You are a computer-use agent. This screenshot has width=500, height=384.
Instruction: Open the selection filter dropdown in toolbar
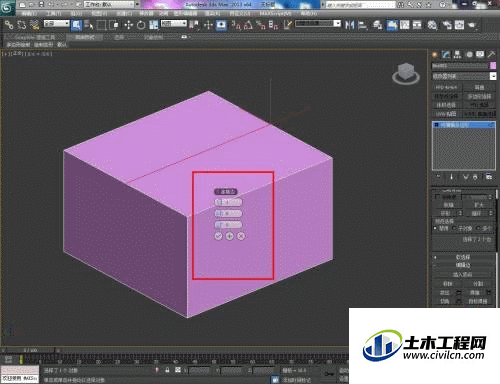tap(57, 24)
